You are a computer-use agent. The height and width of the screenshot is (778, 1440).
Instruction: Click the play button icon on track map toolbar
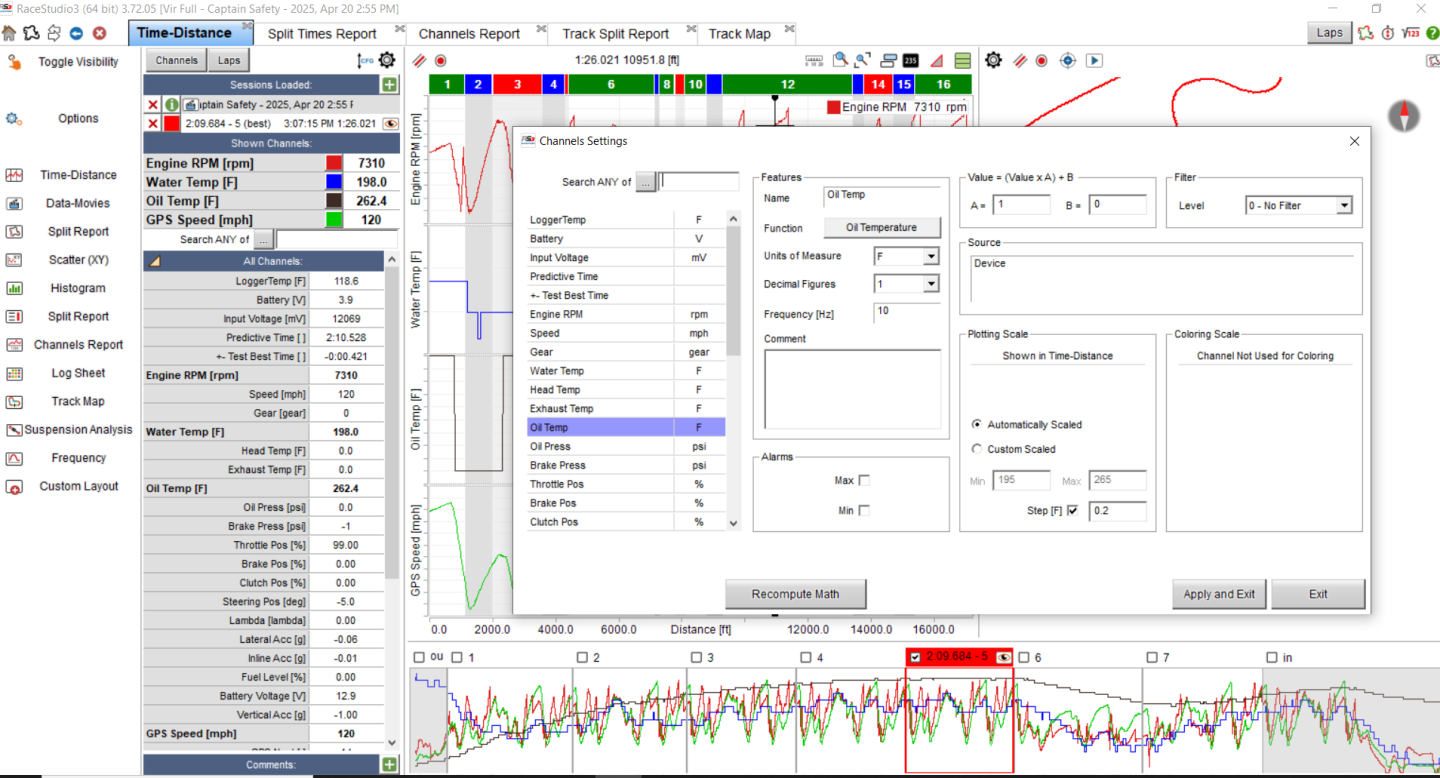tap(1095, 60)
